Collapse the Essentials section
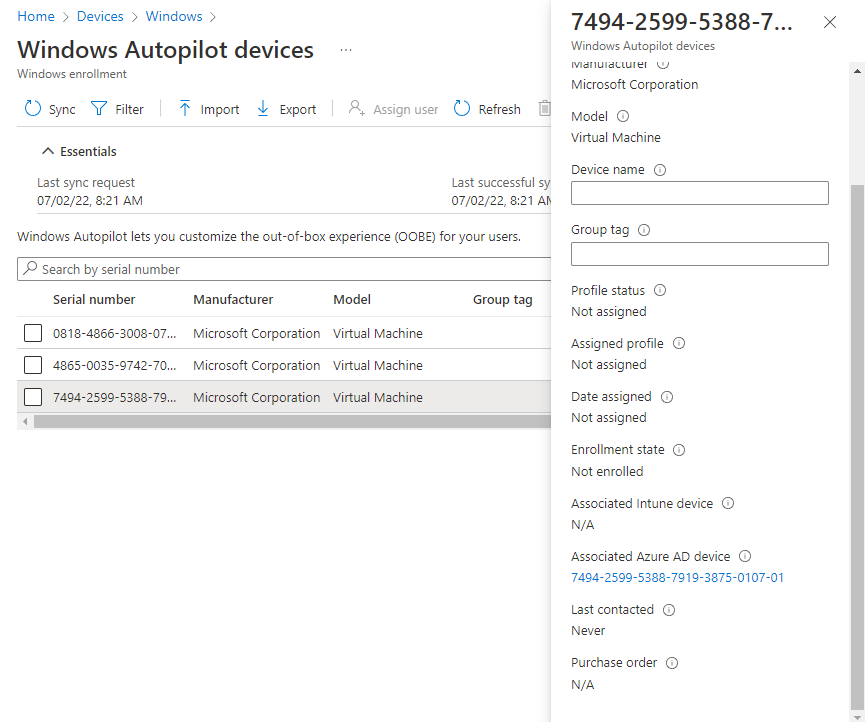Viewport: 865px width, 722px height. click(x=48, y=151)
